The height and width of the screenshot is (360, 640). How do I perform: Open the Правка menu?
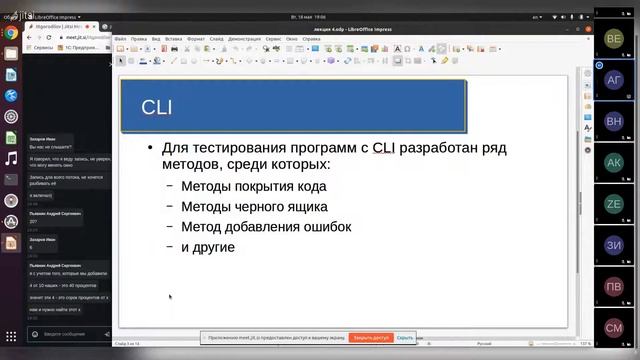[139, 39]
